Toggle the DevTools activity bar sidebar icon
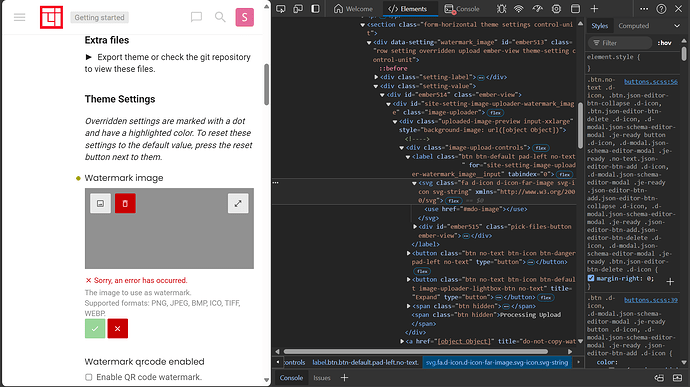The width and height of the screenshot is (690, 387). click(315, 9)
